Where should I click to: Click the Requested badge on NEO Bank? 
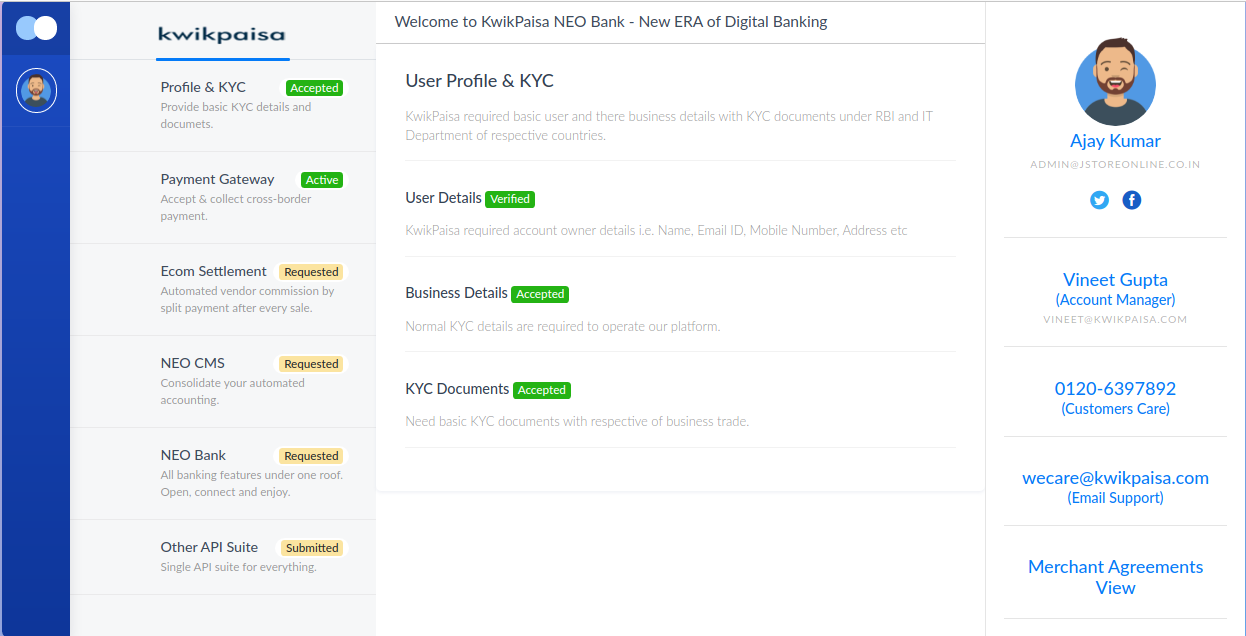(311, 456)
